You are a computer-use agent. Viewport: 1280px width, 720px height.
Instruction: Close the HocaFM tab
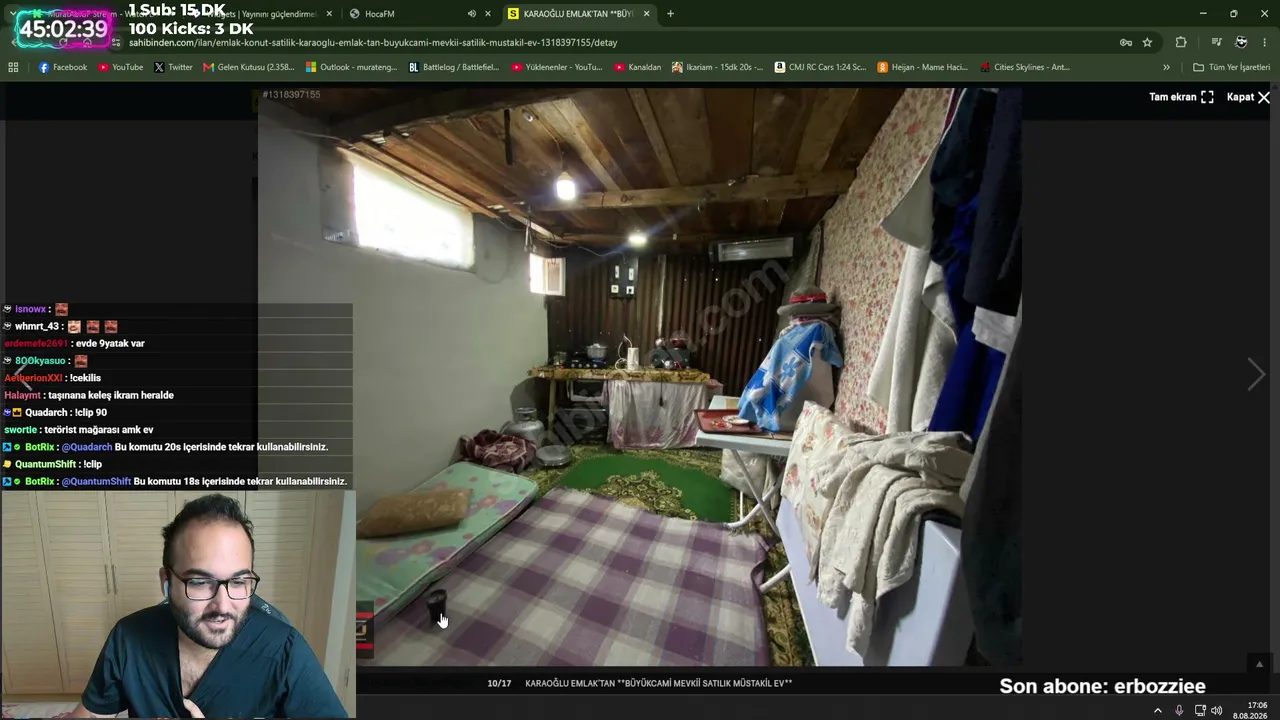[x=488, y=14]
